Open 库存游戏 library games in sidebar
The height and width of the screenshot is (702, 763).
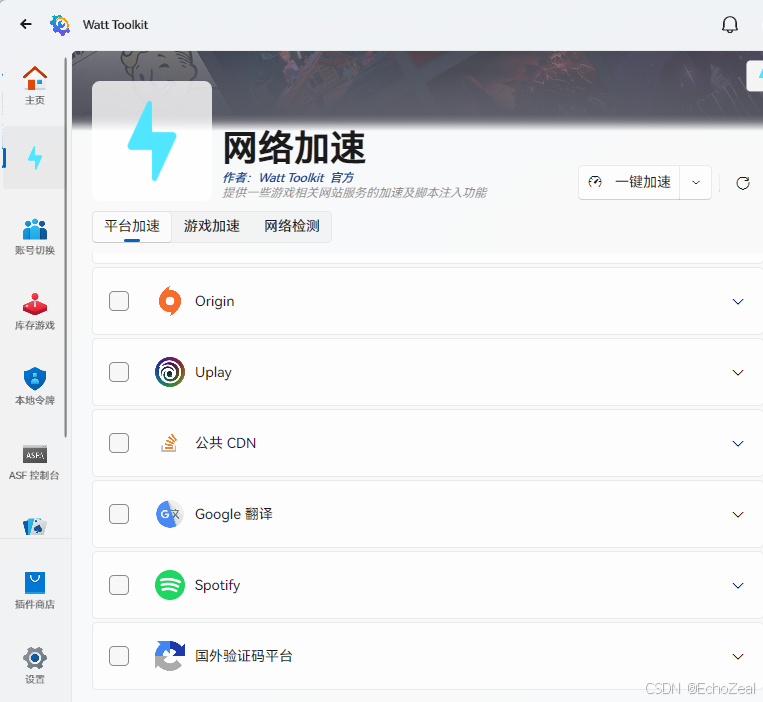point(35,312)
